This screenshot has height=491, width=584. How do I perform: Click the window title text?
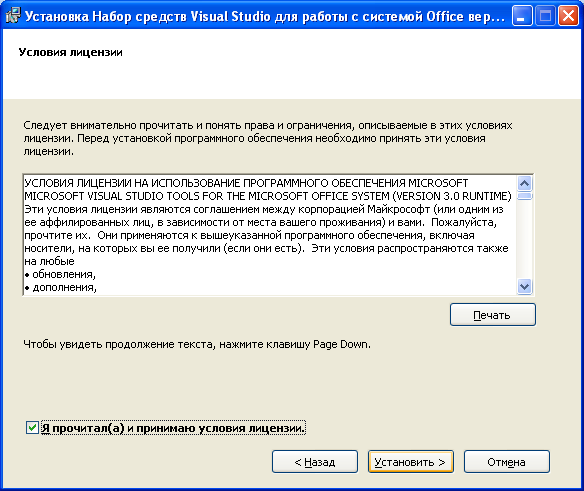click(x=264, y=16)
